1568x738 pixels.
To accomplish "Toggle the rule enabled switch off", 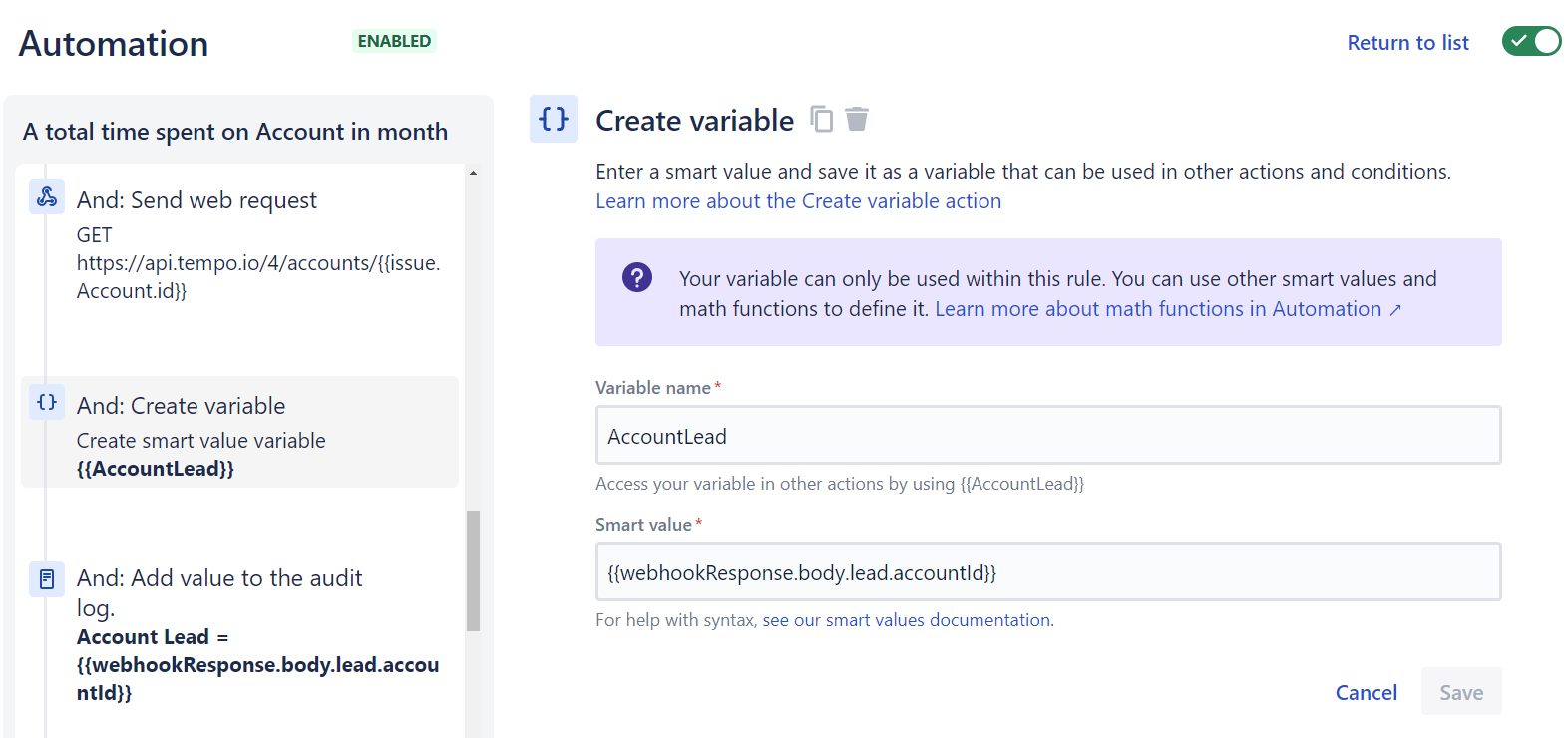I will coord(1531,42).
